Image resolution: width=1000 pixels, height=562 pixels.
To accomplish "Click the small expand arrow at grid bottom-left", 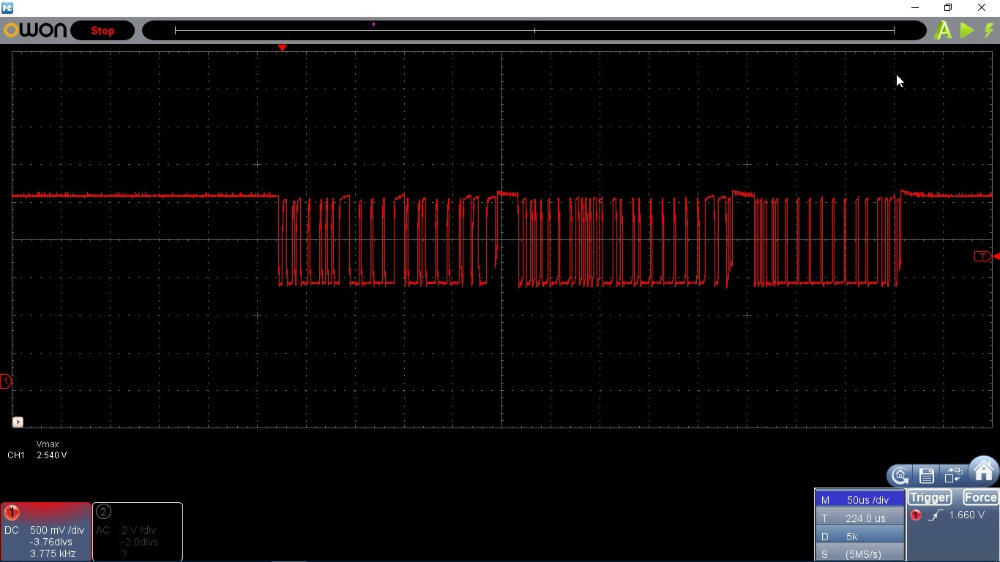I will 18,422.
